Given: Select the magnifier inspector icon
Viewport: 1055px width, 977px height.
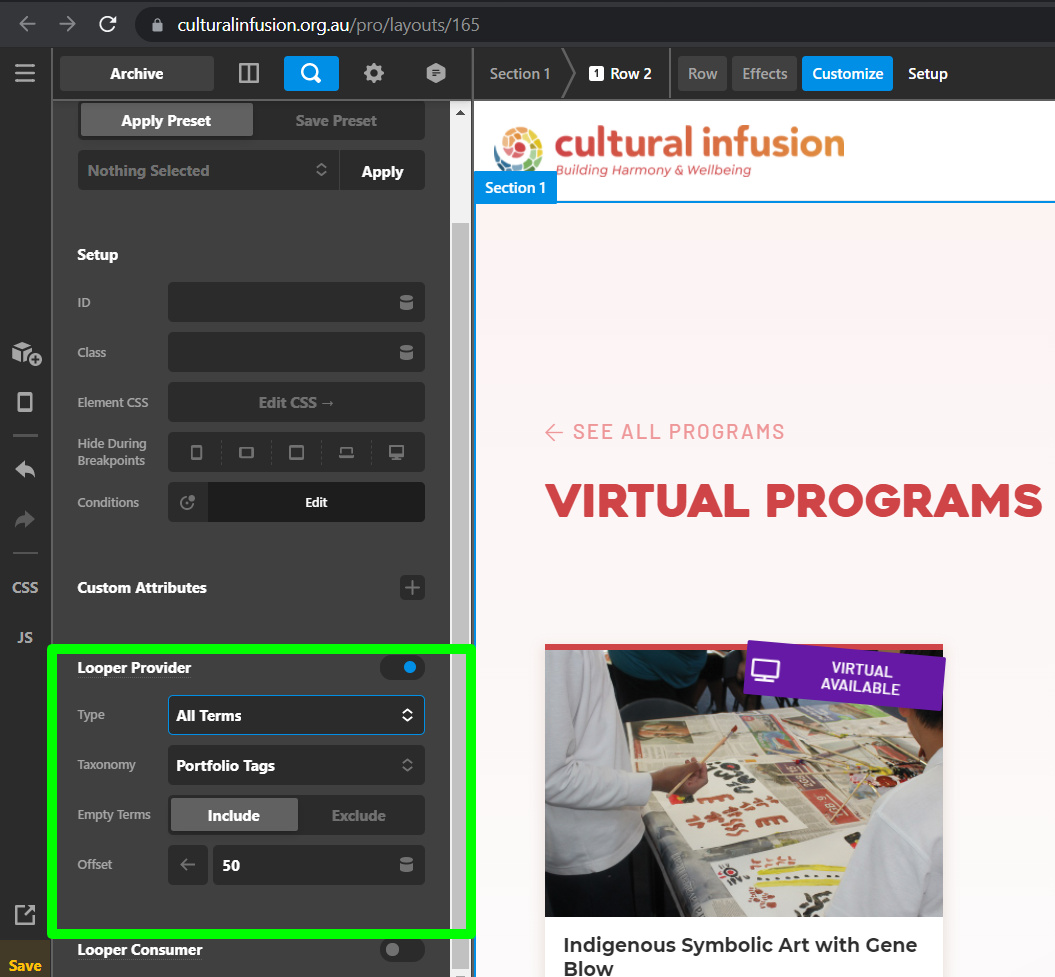Looking at the screenshot, I should (x=311, y=73).
